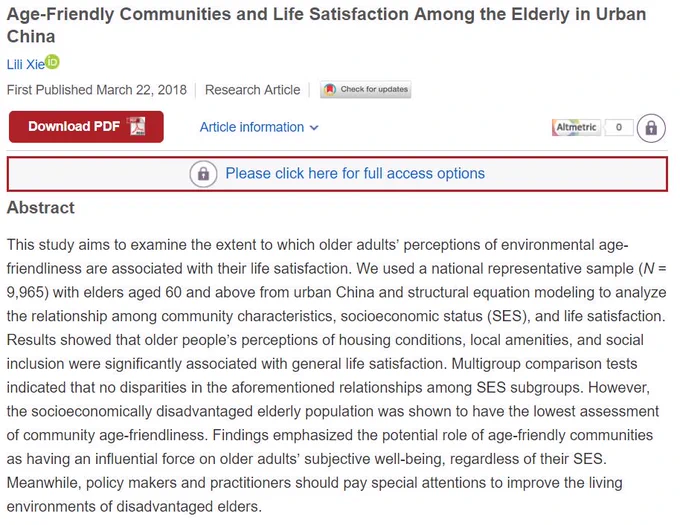Open the Article information section
Screen dimensions: 680x525
(x=252, y=127)
